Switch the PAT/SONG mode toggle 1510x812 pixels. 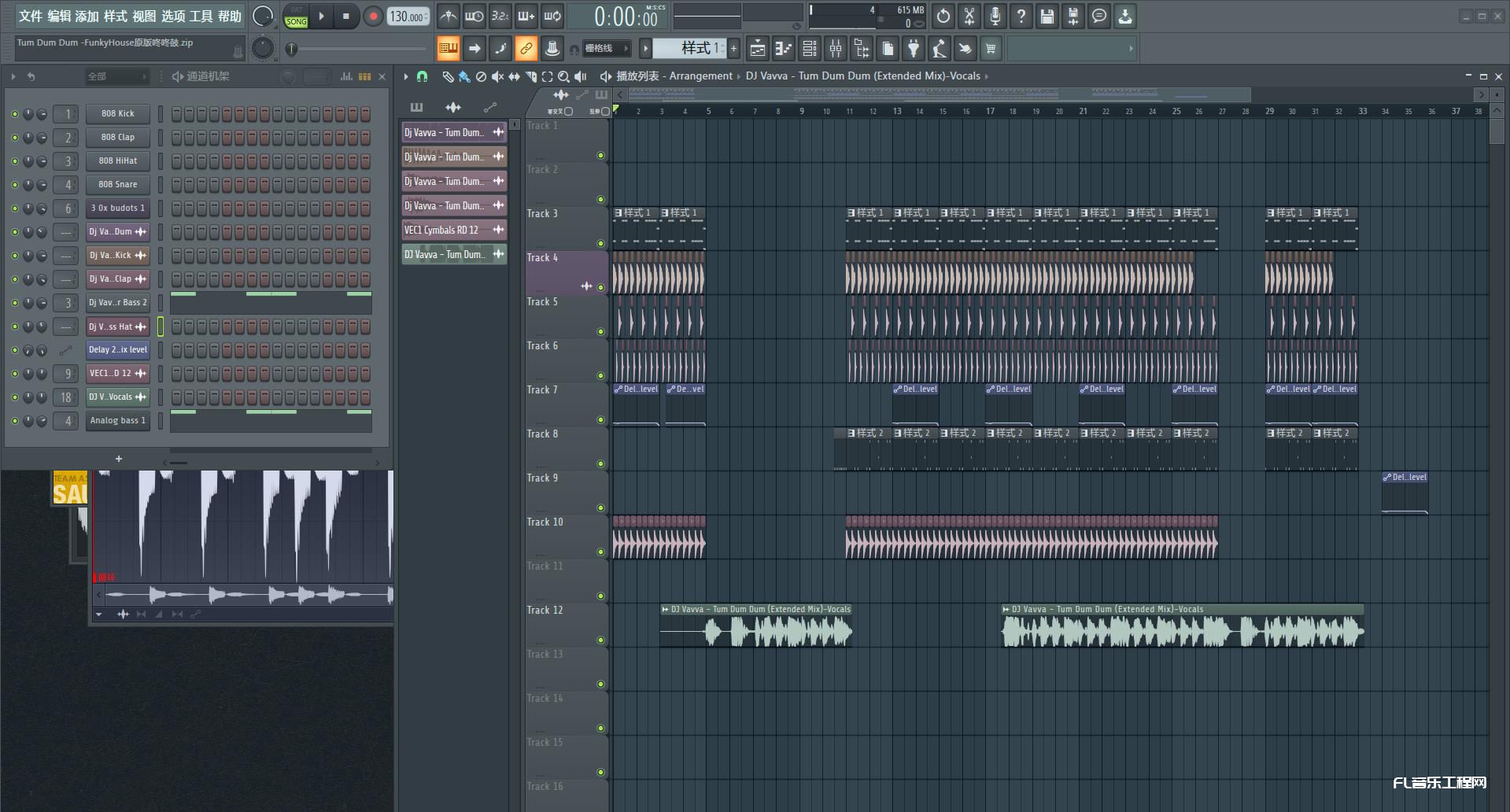[x=297, y=17]
